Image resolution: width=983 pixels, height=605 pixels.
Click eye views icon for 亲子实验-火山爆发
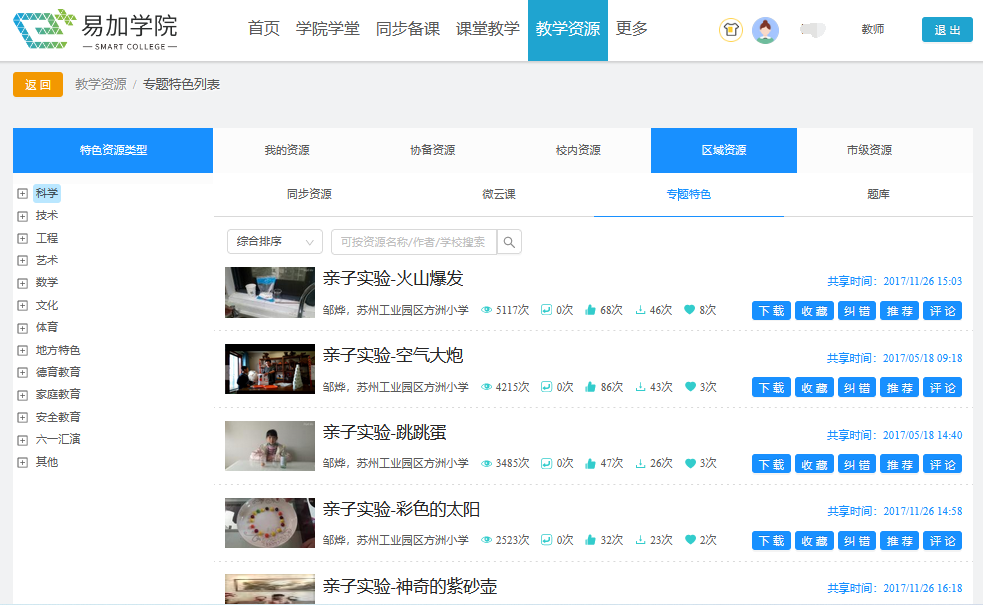[486, 310]
